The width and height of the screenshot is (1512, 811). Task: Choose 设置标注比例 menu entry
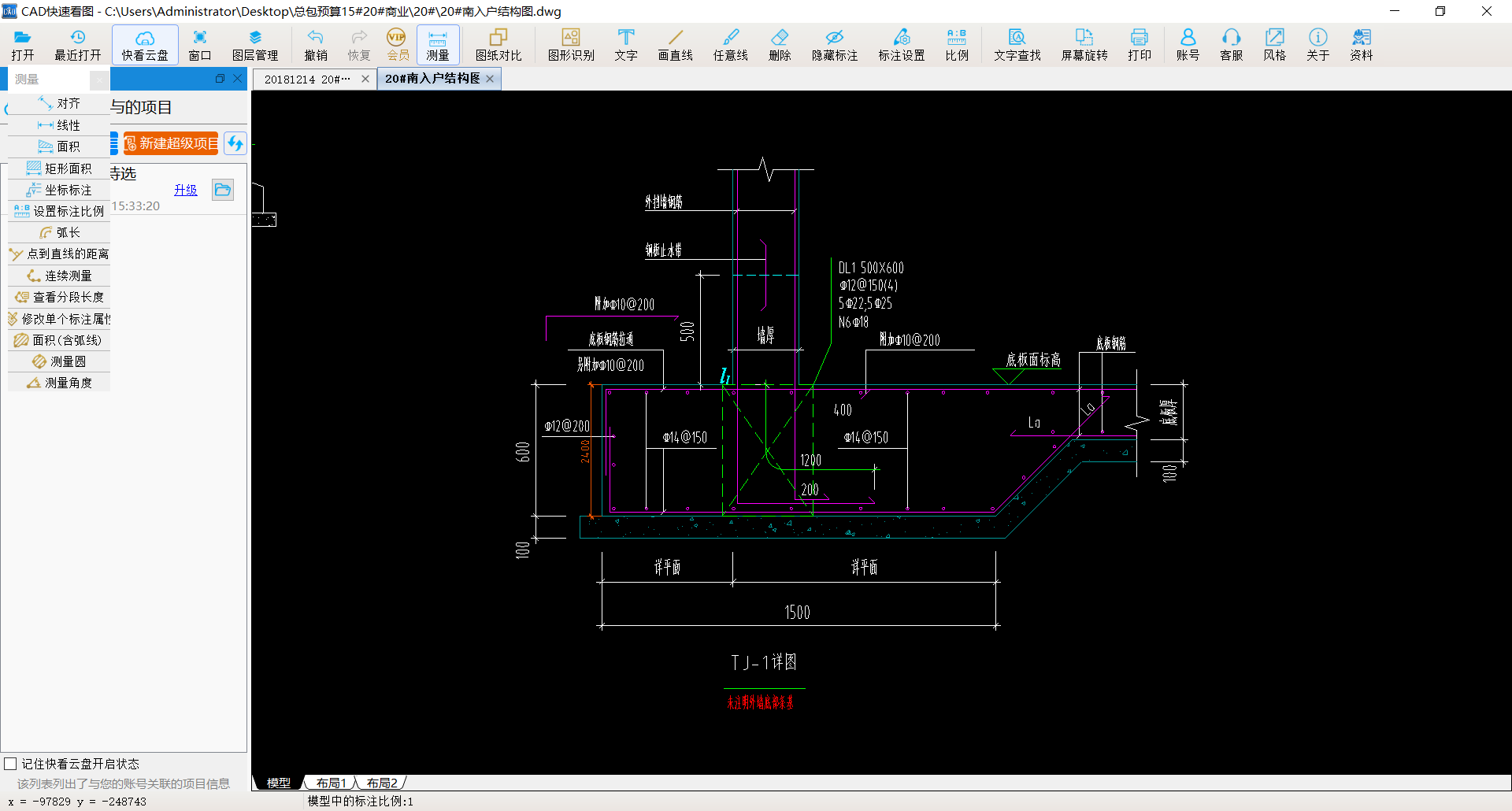coord(59,211)
